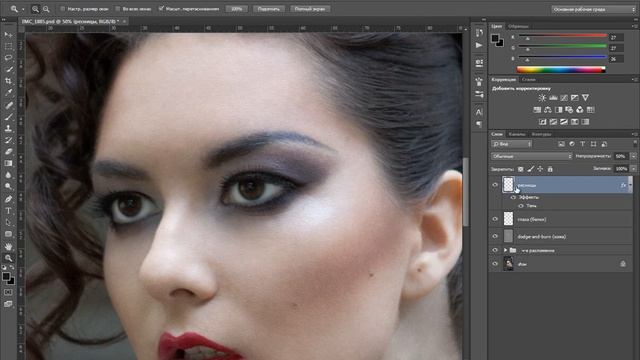Select the Gradient tool

point(8,163)
